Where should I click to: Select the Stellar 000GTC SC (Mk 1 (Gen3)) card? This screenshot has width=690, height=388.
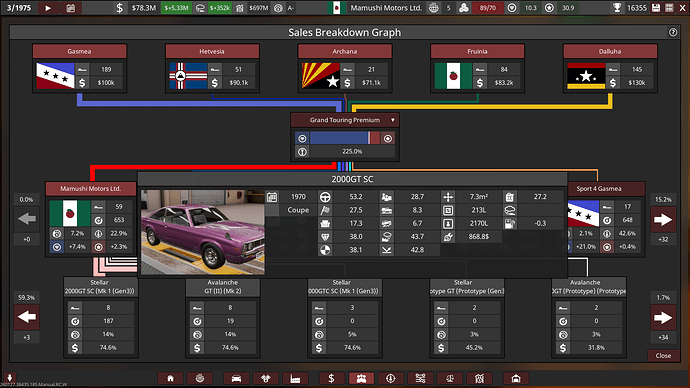(x=345, y=317)
